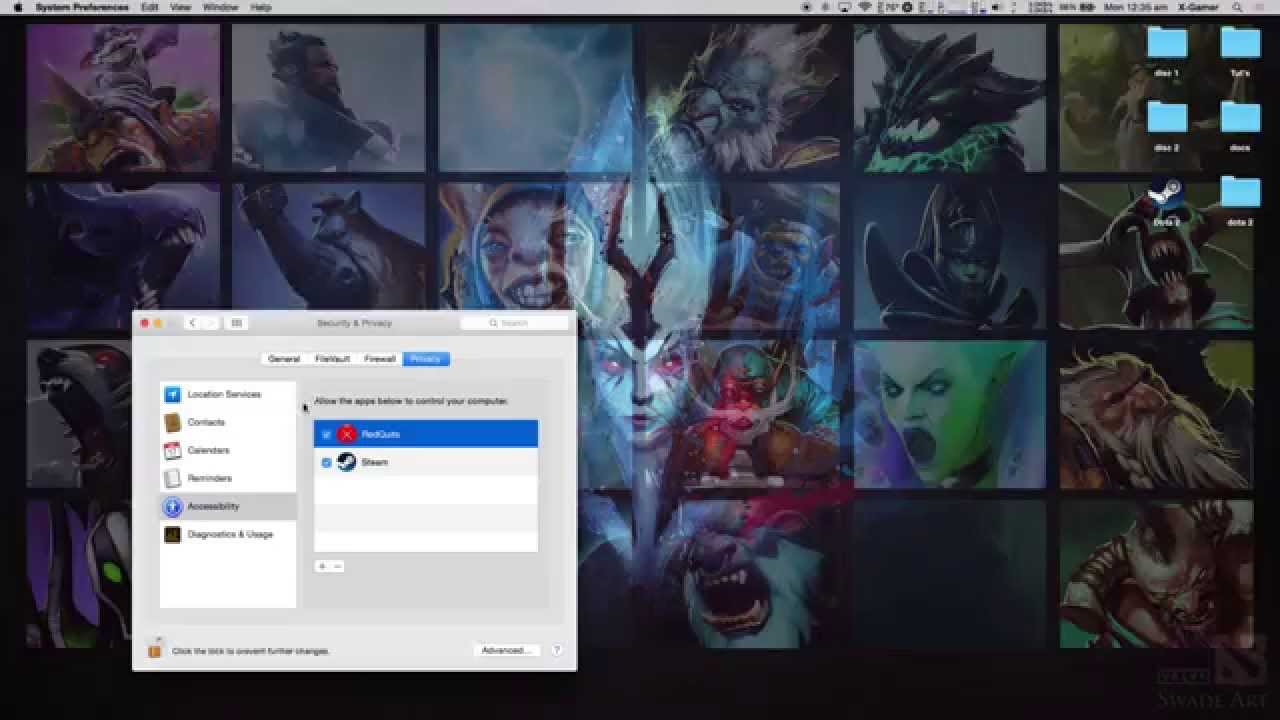Click the minus button to remove an app
This screenshot has height=720, width=1280.
point(337,566)
